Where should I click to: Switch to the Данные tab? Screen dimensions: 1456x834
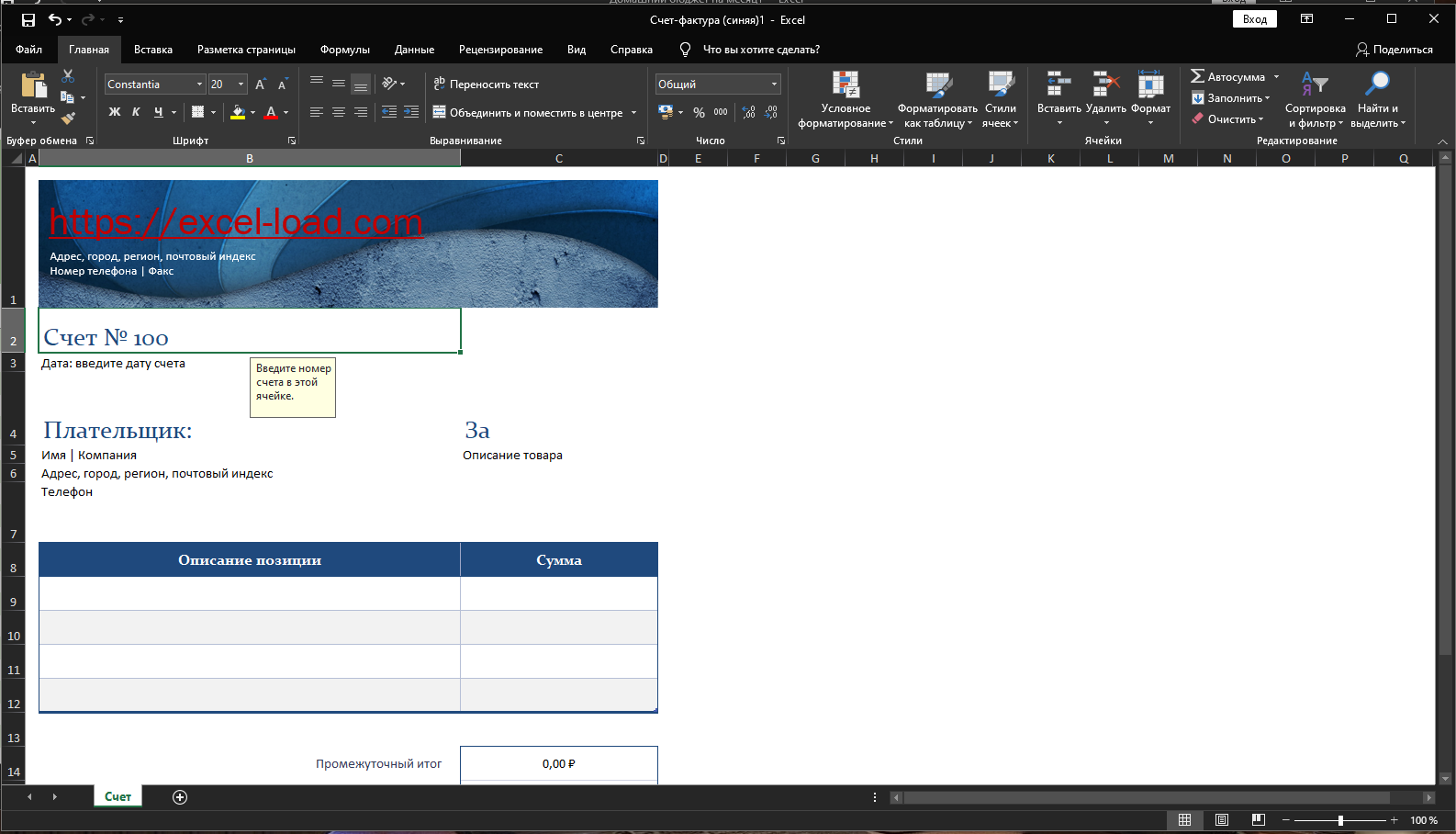click(414, 50)
